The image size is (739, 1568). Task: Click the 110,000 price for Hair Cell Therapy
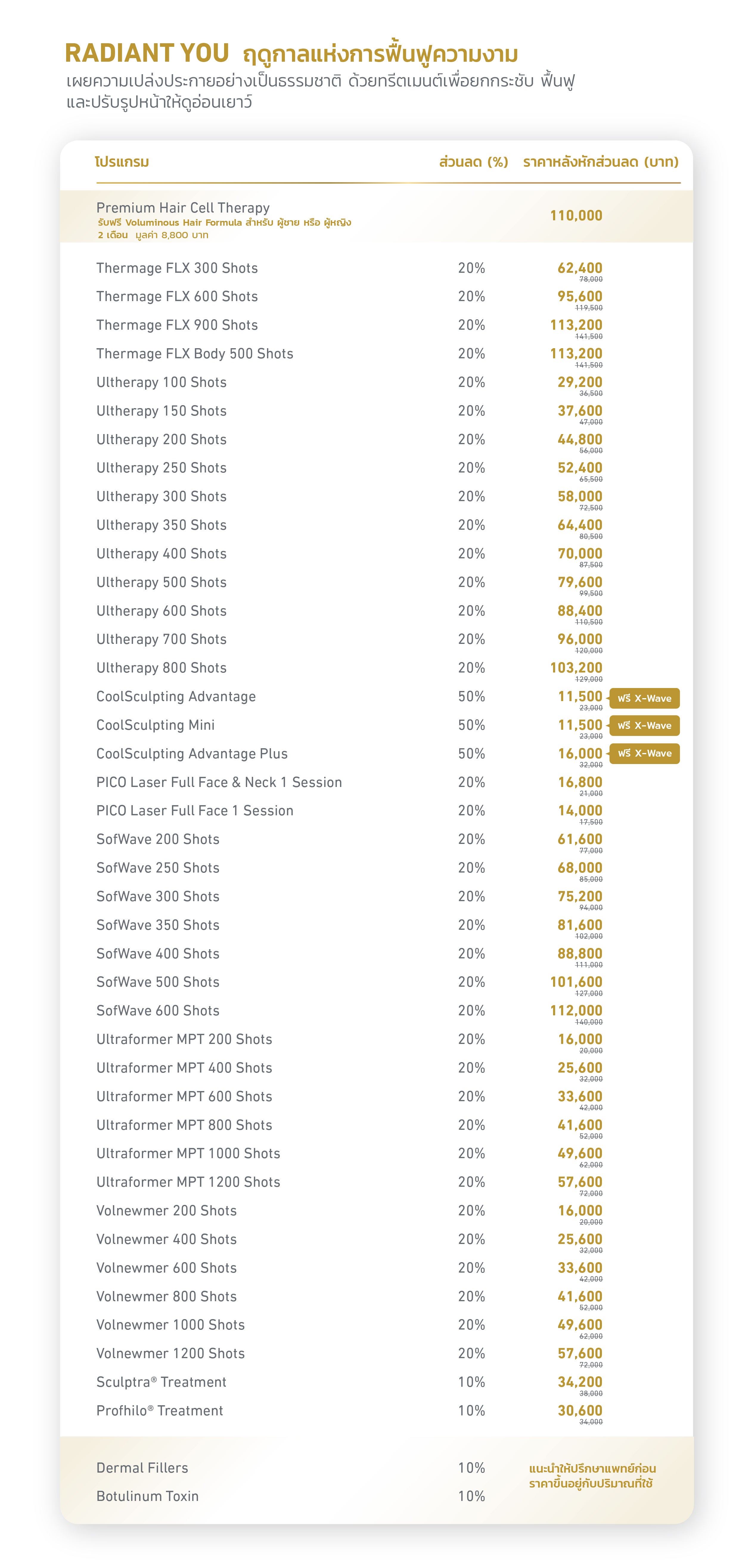(x=575, y=216)
